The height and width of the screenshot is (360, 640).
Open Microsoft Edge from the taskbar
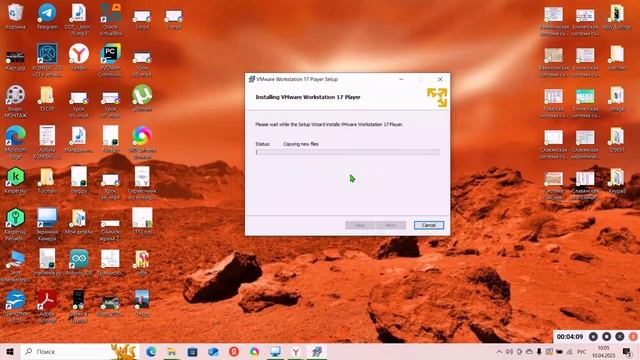pos(151,351)
